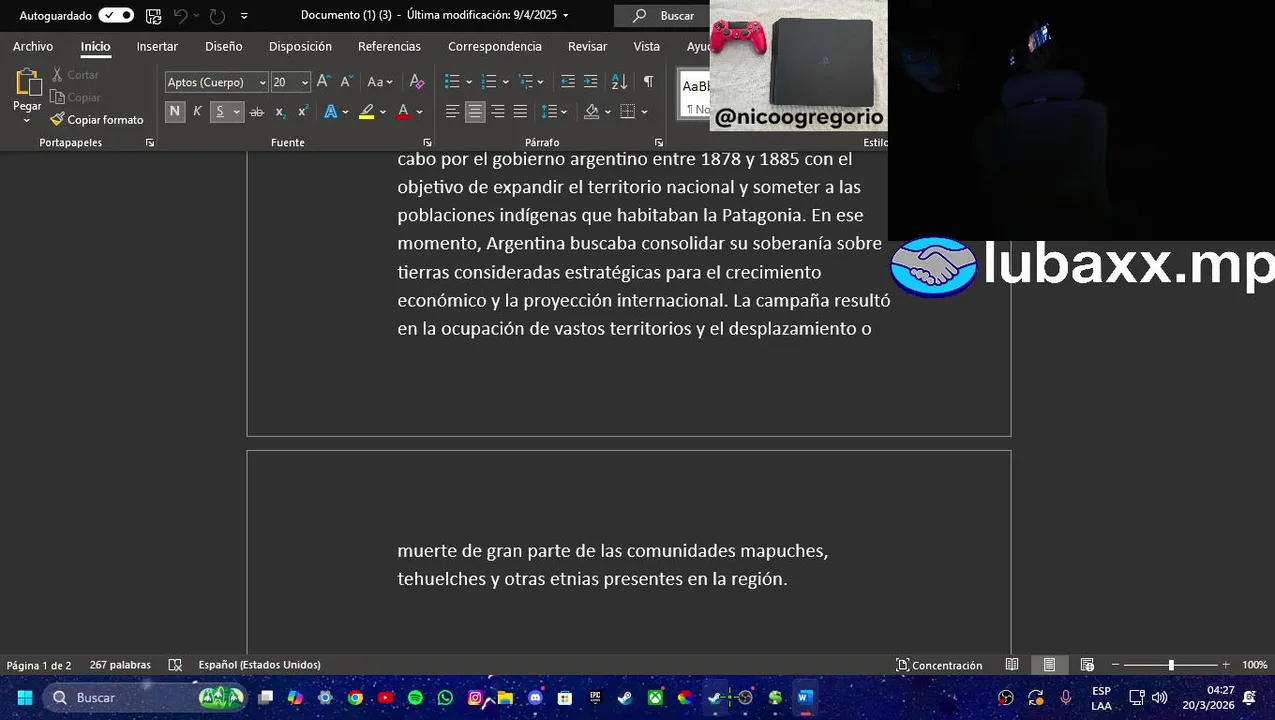Switch to the Insertar tab

(157, 46)
